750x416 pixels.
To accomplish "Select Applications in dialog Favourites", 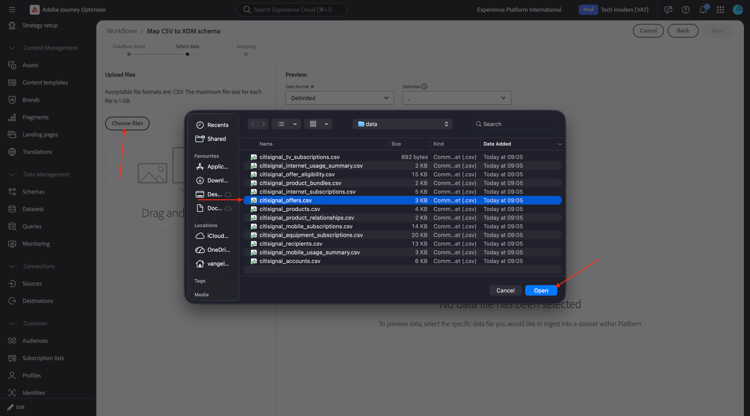I will [212, 166].
